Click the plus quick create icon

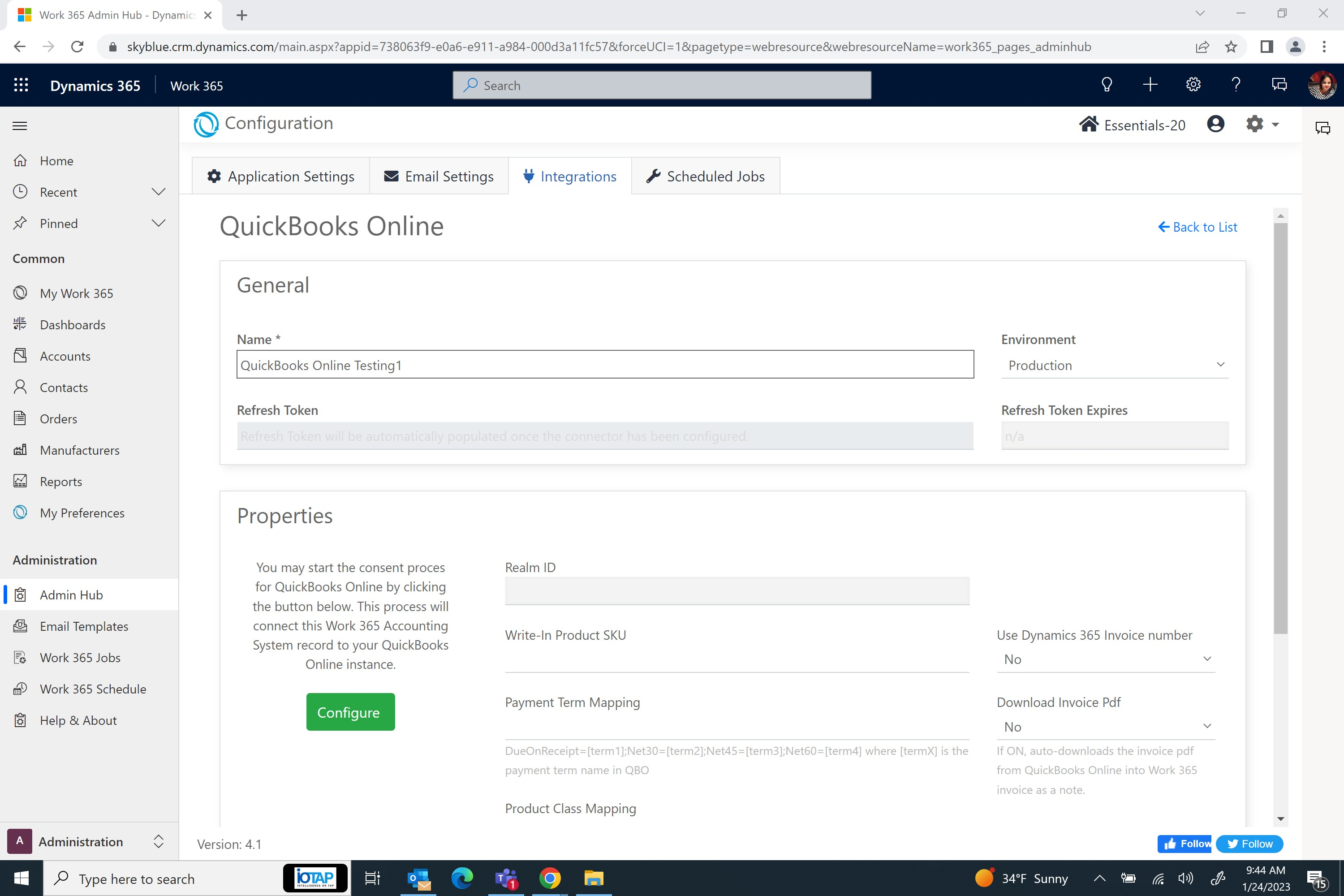(x=1150, y=85)
